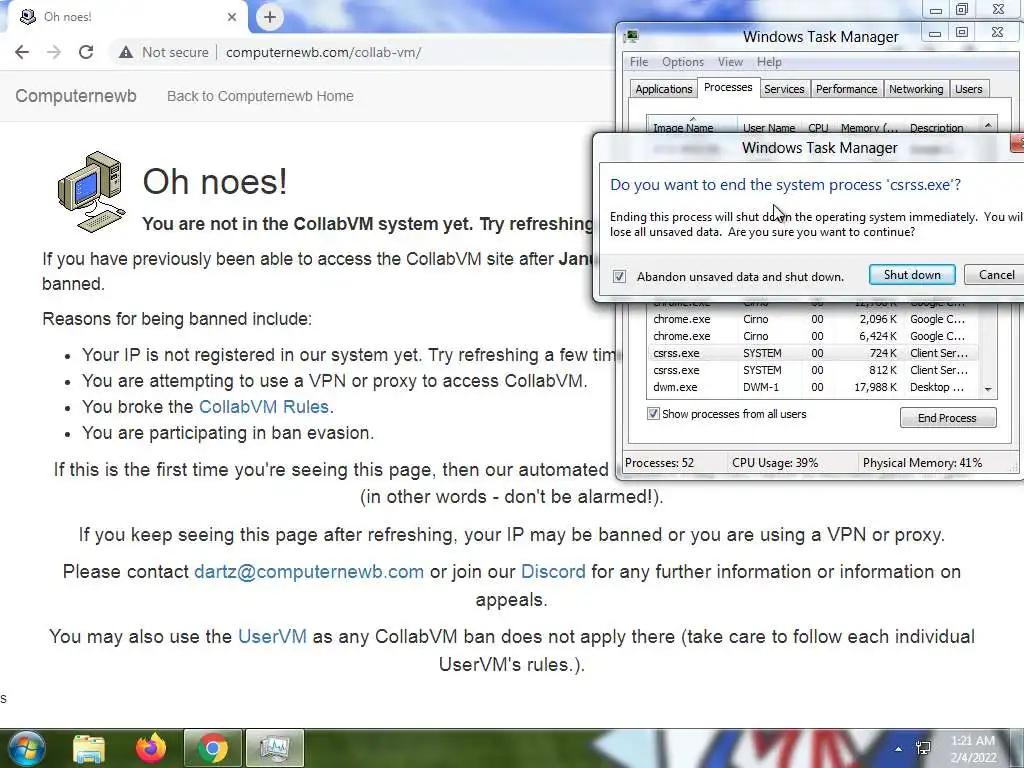
Task: Click the computer illustration beside Oh noes!
Action: [x=91, y=191]
